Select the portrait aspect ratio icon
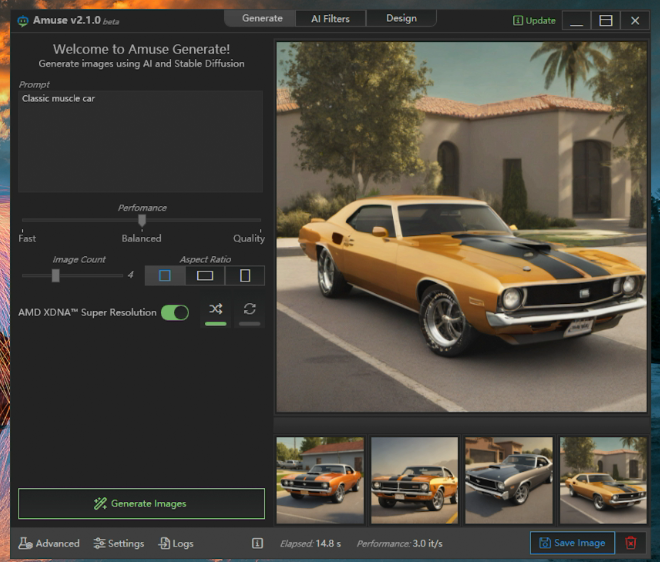The width and height of the screenshot is (660, 562). (x=245, y=276)
